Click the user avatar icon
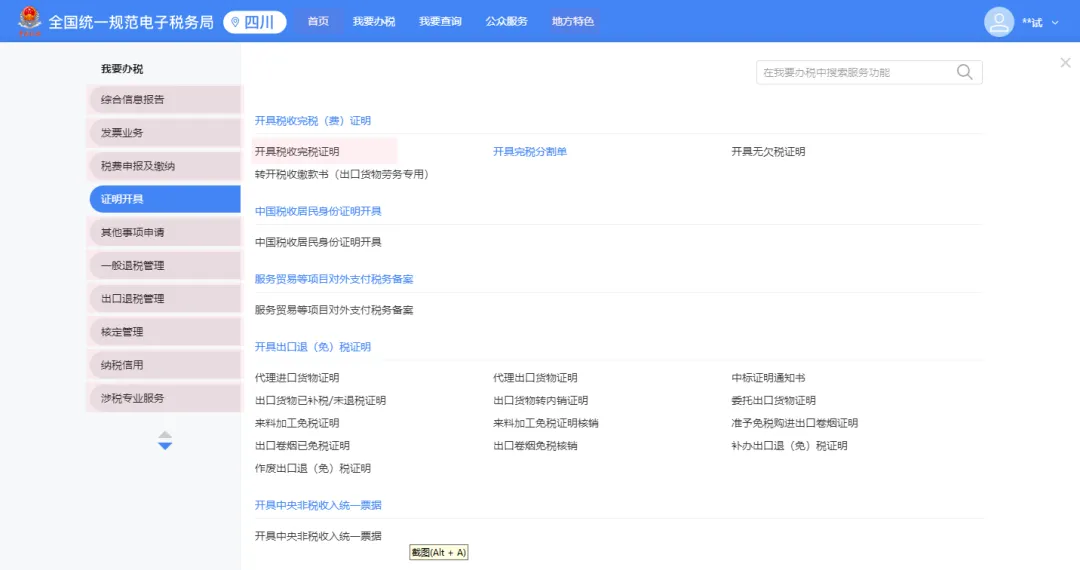This screenshot has height=570, width=1080. point(999,22)
